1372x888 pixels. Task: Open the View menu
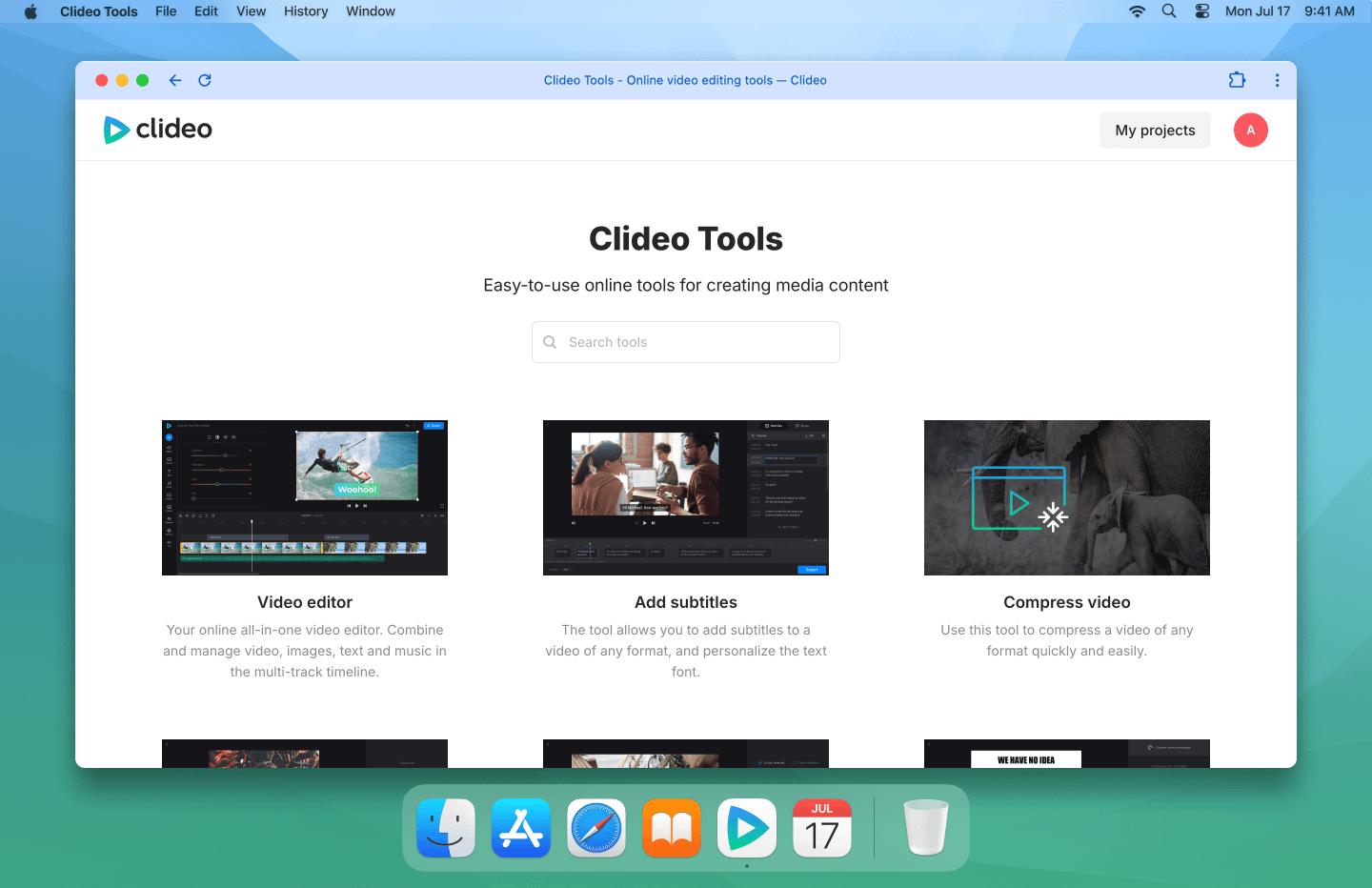[252, 11]
